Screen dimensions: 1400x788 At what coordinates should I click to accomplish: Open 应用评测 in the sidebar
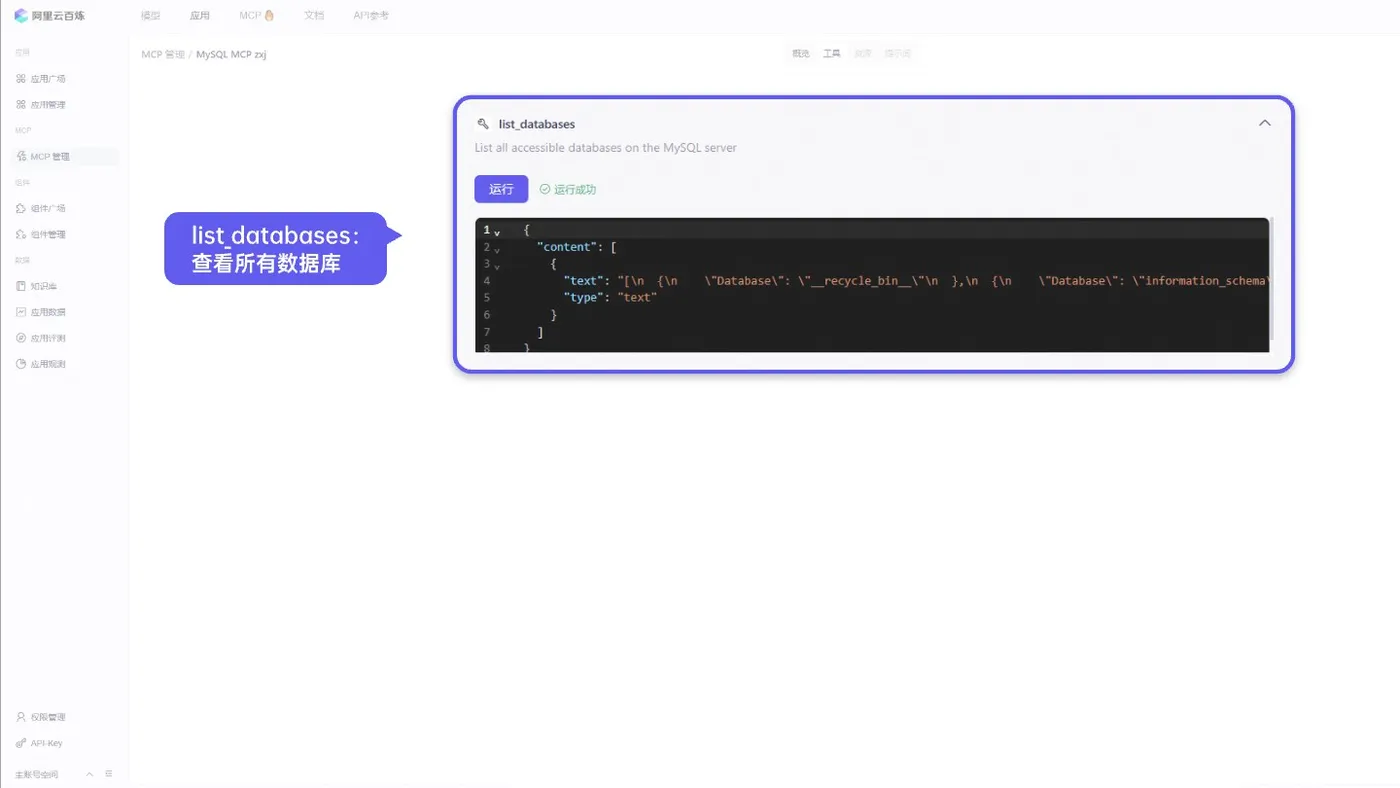click(41, 339)
